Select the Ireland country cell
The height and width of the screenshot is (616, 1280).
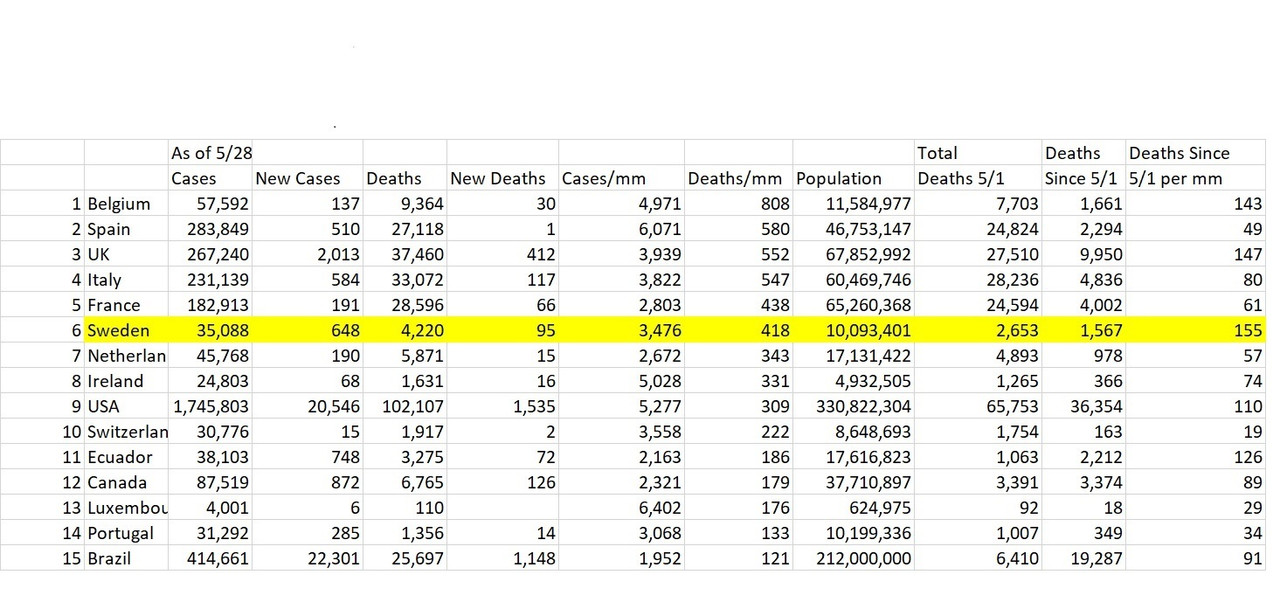[x=126, y=381]
